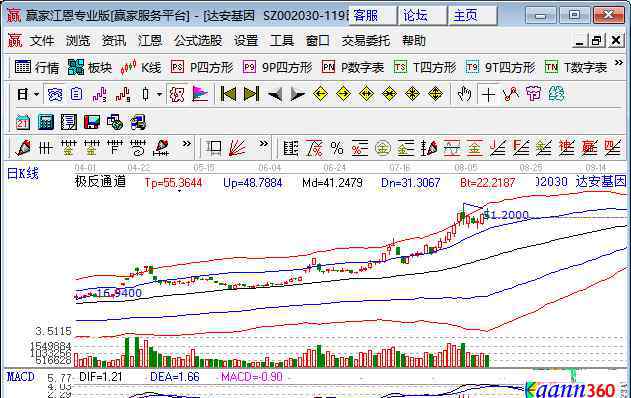The height and width of the screenshot is (398, 631).
Task: Open the 浏览 menu
Action: click(x=78, y=41)
